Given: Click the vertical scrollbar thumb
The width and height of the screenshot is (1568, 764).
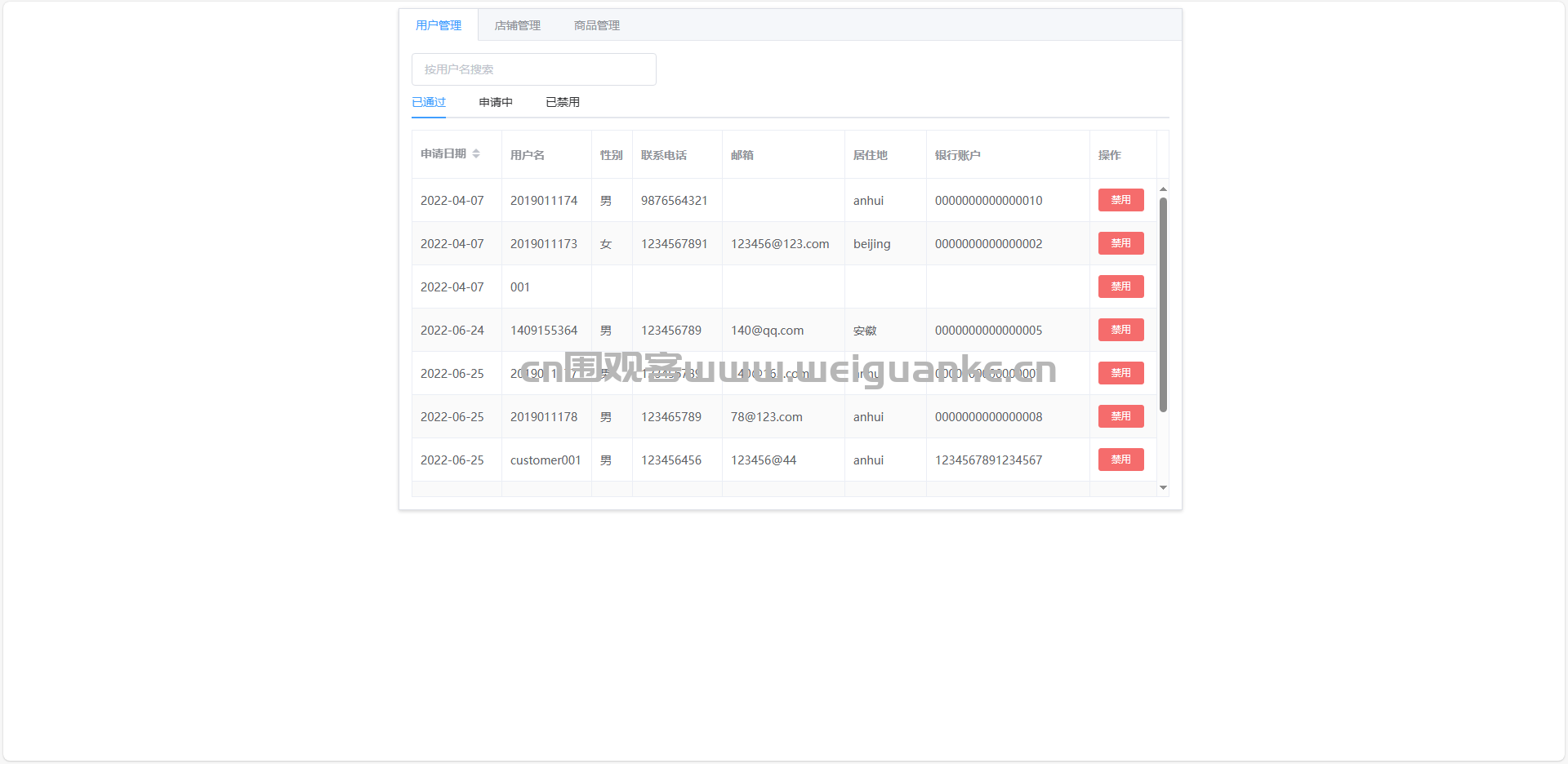Looking at the screenshot, I should (x=1163, y=304).
